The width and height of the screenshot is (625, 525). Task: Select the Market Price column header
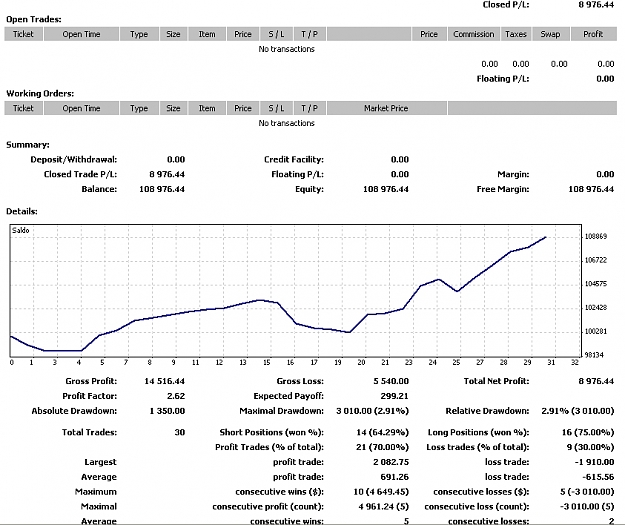pyautogui.click(x=386, y=108)
